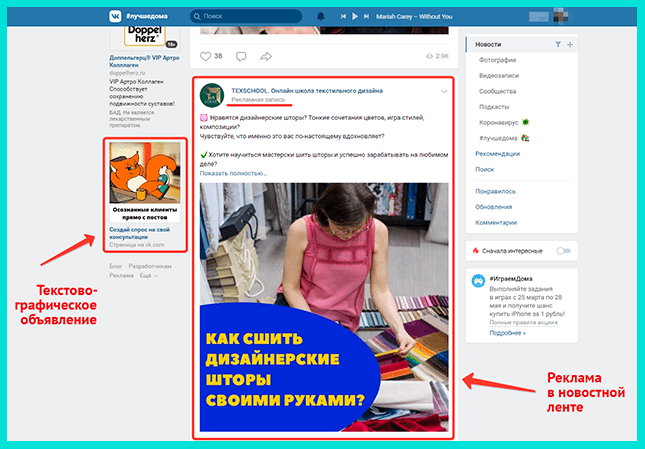Open the Понравилось section
The height and width of the screenshot is (449, 645).
pos(495,192)
